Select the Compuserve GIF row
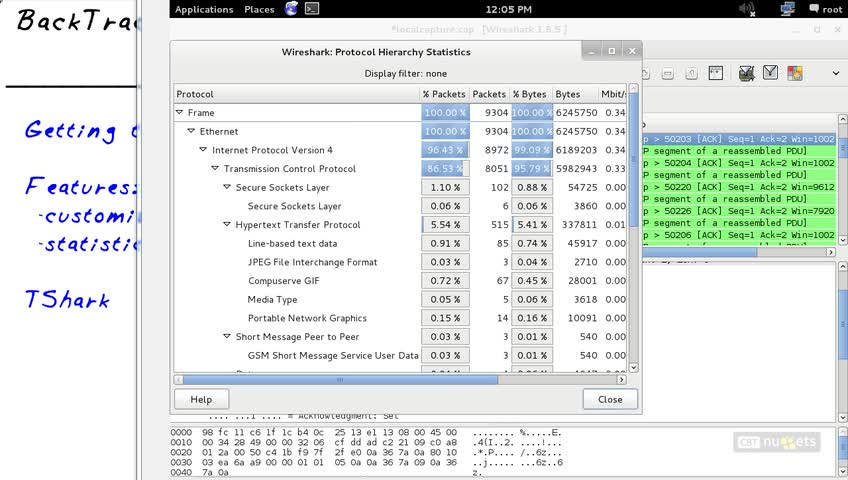This screenshot has width=848, height=480. [400, 281]
